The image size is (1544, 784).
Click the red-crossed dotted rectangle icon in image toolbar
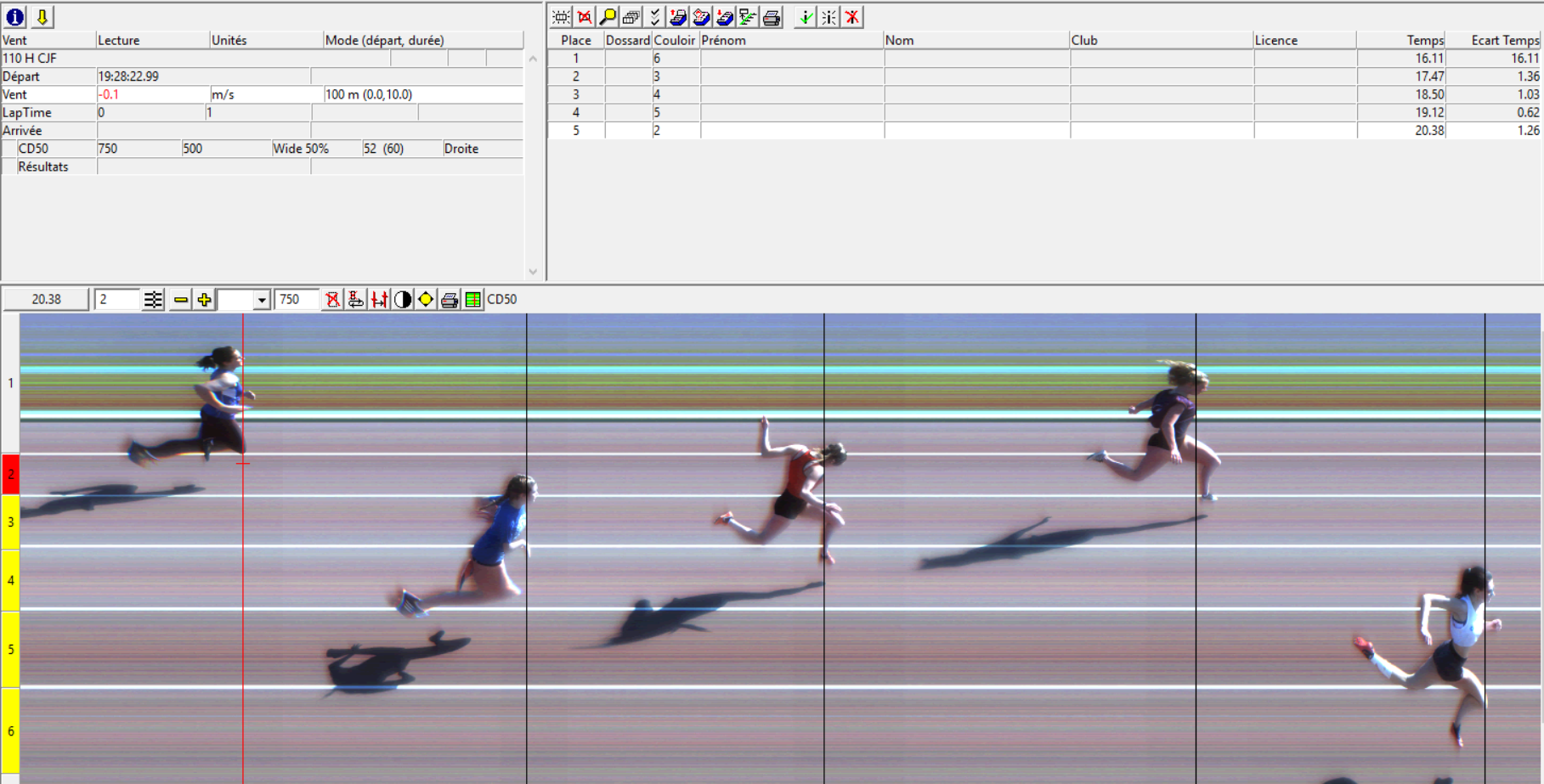332,299
